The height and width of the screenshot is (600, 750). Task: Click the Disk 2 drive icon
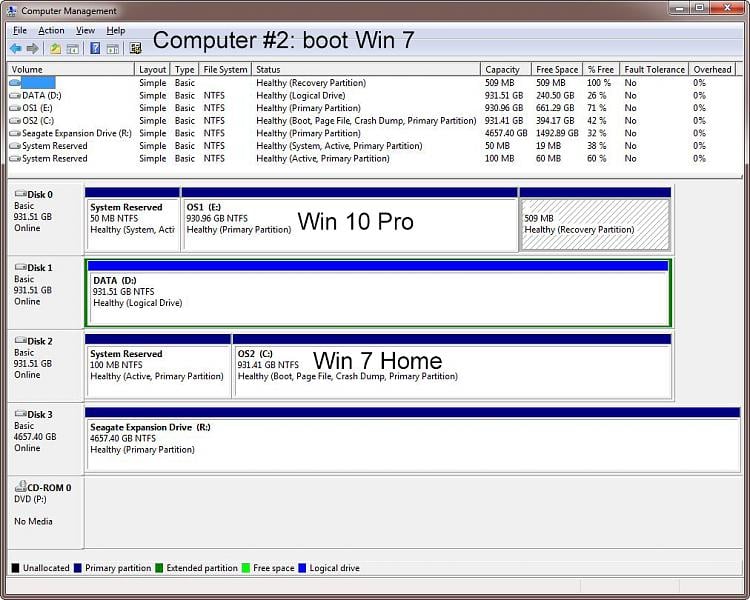tap(21, 340)
